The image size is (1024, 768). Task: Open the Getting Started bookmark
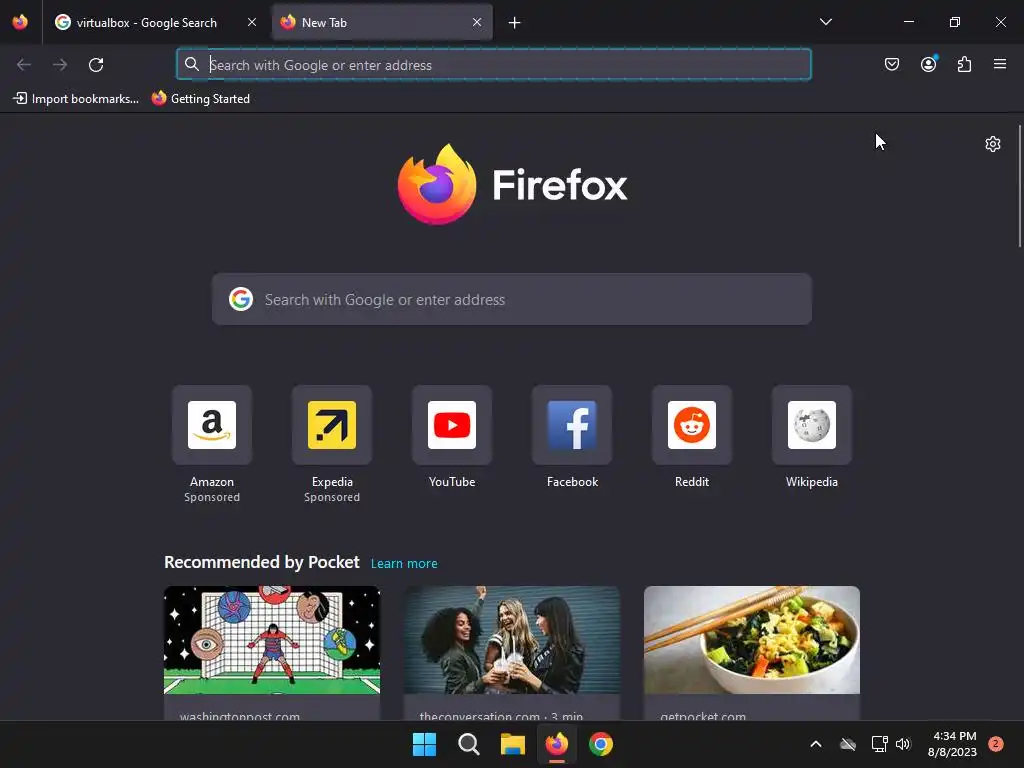(x=201, y=99)
